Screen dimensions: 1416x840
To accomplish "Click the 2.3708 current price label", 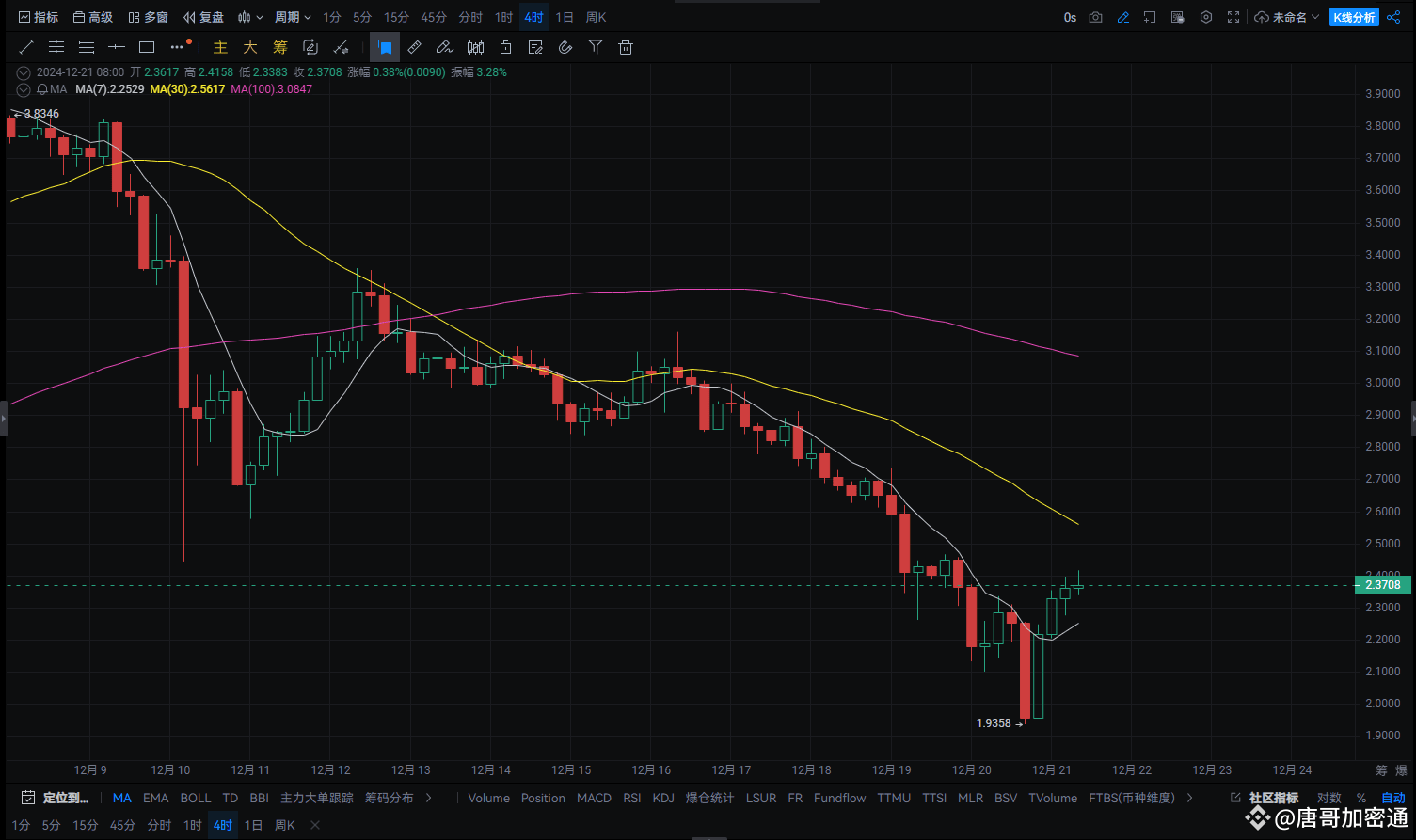I will click(1382, 584).
